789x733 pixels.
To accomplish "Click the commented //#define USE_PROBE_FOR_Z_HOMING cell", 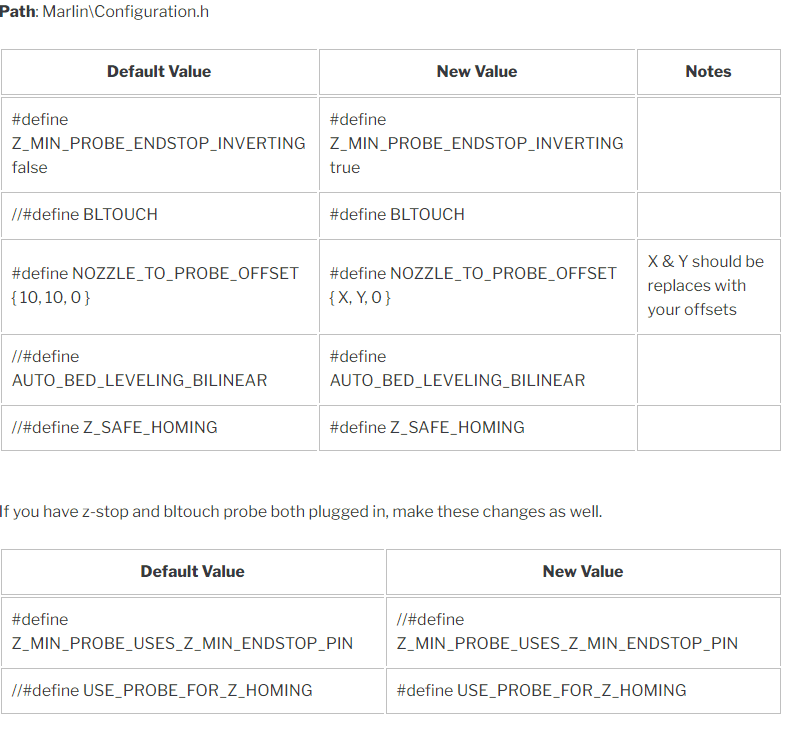I will coord(193,691).
